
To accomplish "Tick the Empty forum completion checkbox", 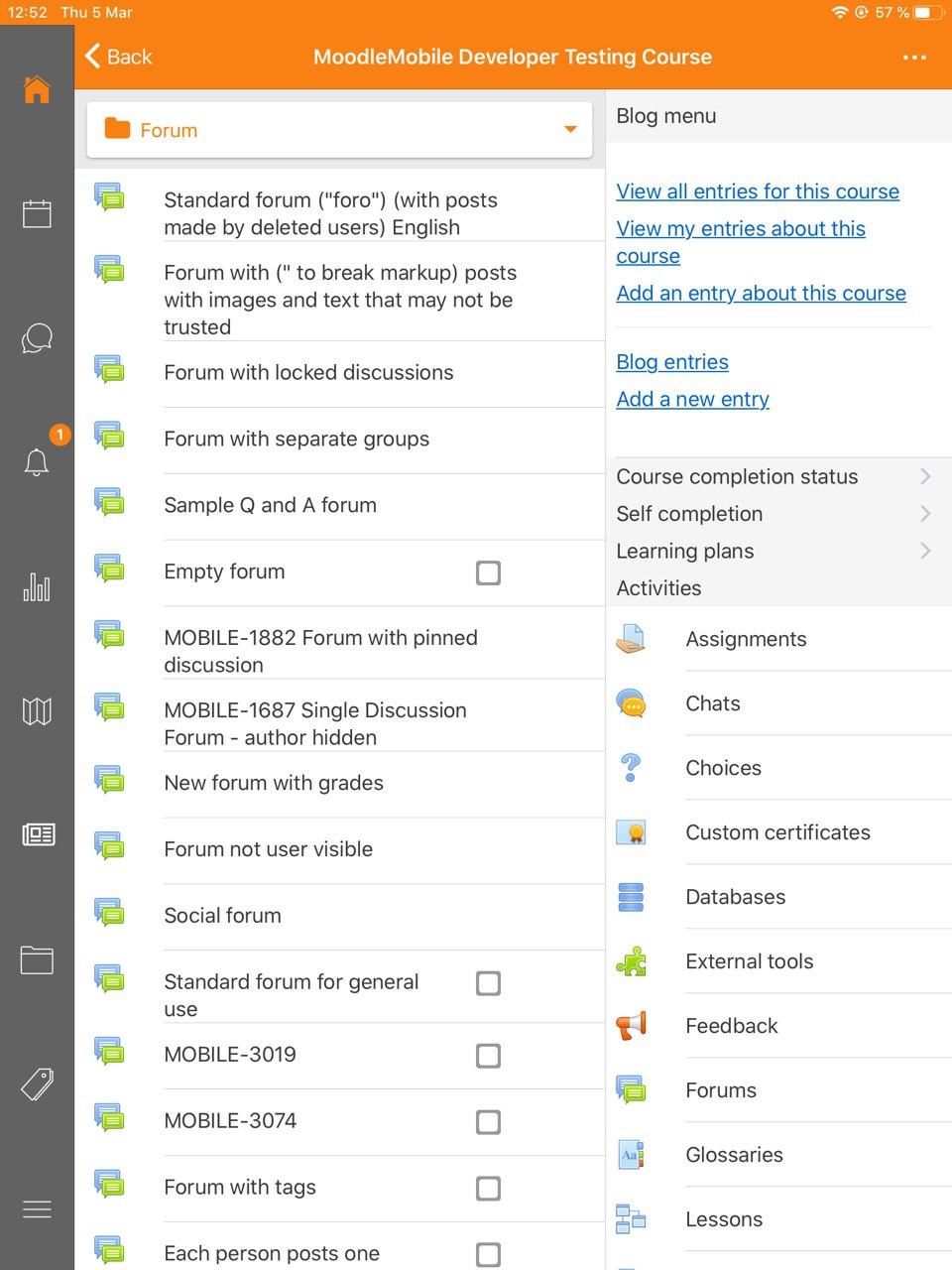I will coord(488,572).
